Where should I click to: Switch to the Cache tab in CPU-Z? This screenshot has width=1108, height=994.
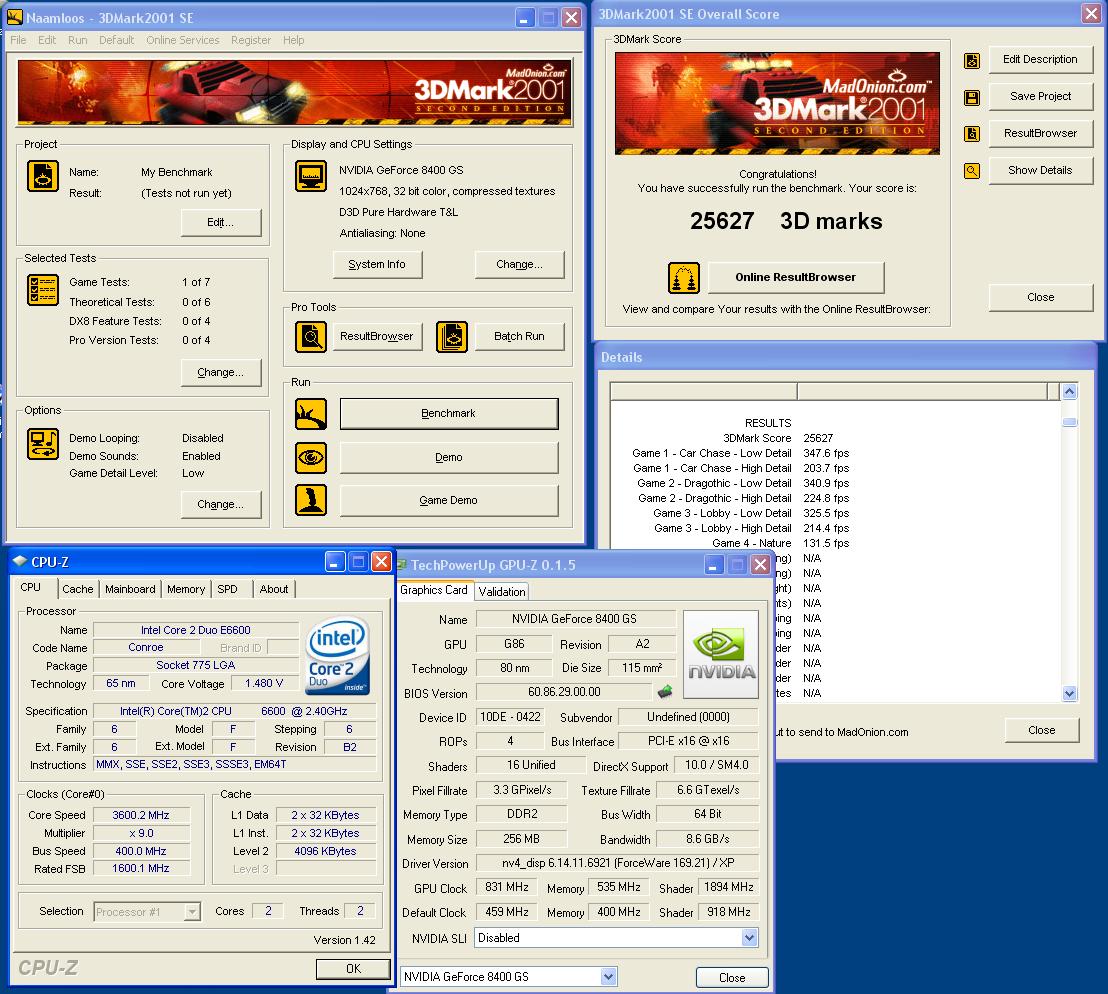click(x=78, y=589)
